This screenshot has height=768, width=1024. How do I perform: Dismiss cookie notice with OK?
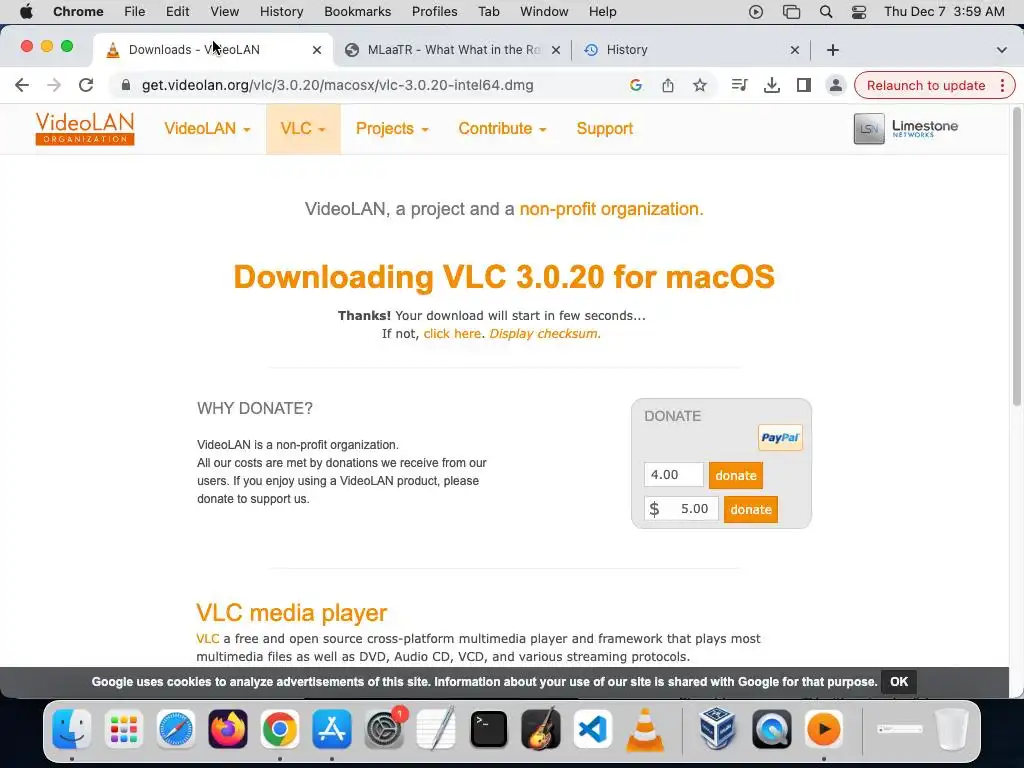click(x=899, y=682)
